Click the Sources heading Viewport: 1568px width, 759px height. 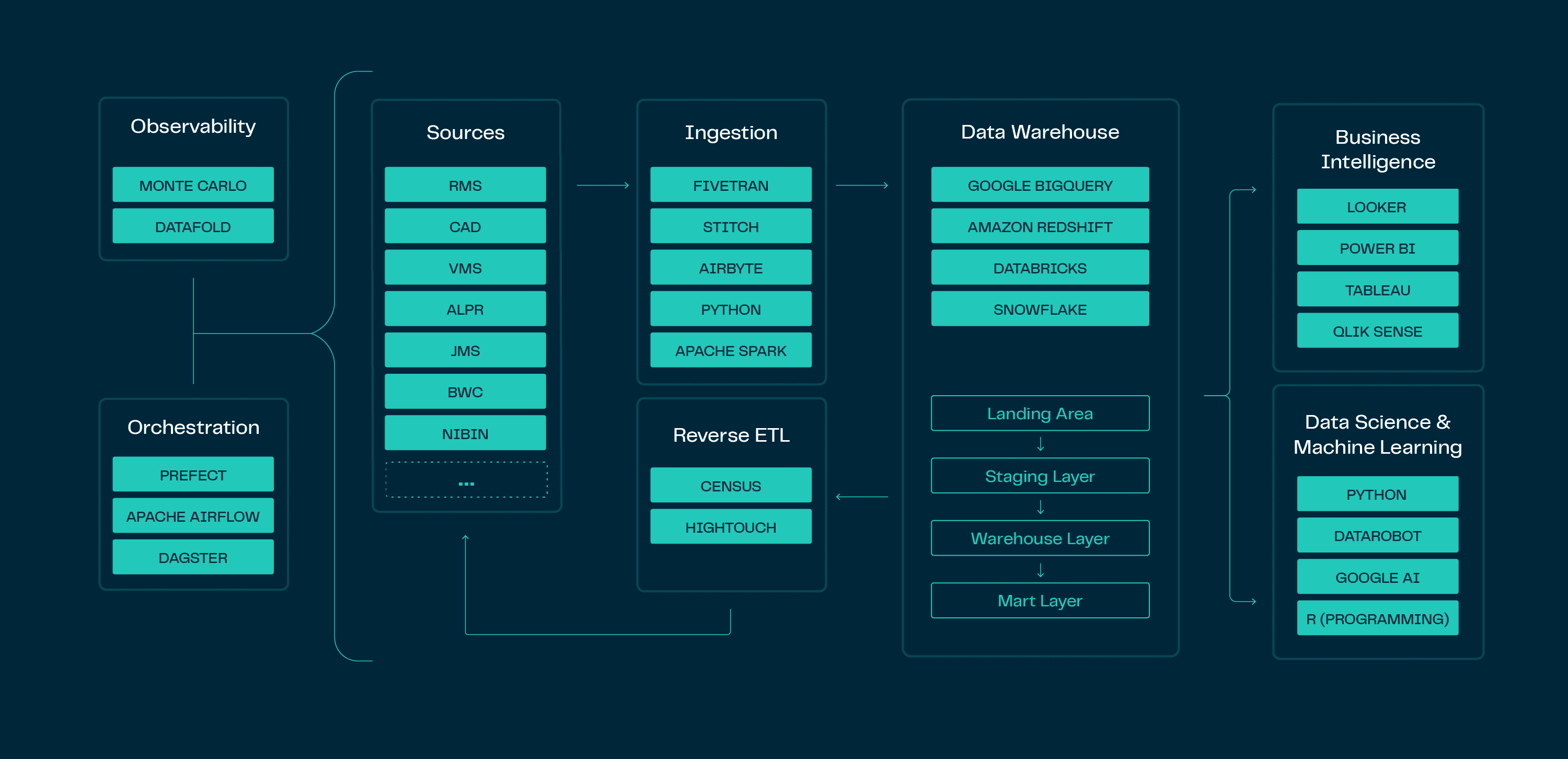pyautogui.click(x=465, y=132)
